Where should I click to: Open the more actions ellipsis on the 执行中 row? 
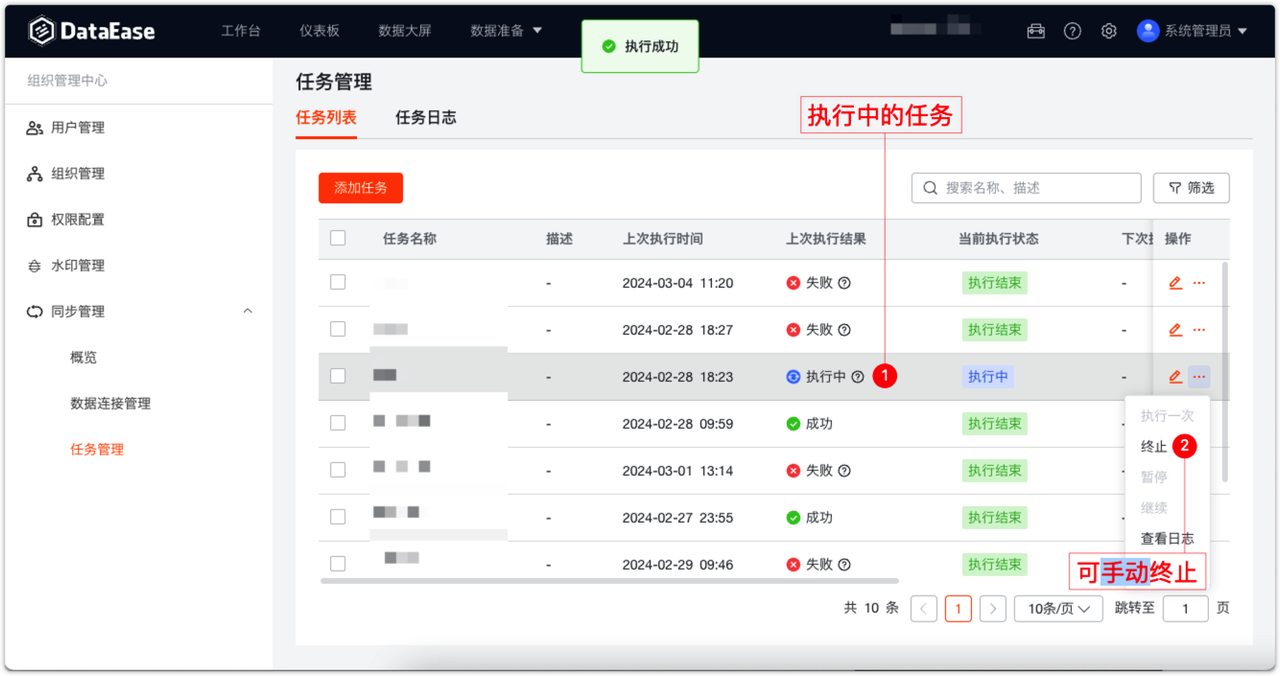pos(1199,376)
